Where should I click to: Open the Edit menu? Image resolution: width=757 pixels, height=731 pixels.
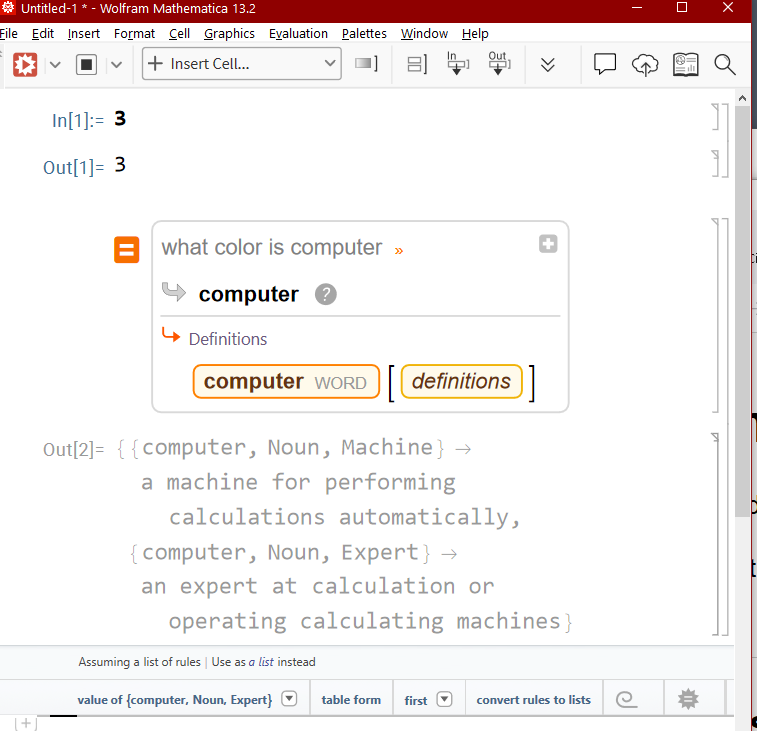(x=42, y=33)
